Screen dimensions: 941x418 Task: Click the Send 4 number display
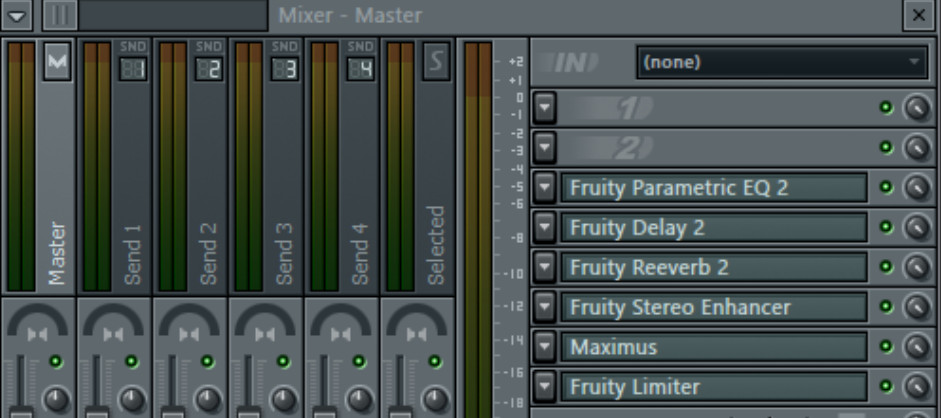(x=360, y=68)
